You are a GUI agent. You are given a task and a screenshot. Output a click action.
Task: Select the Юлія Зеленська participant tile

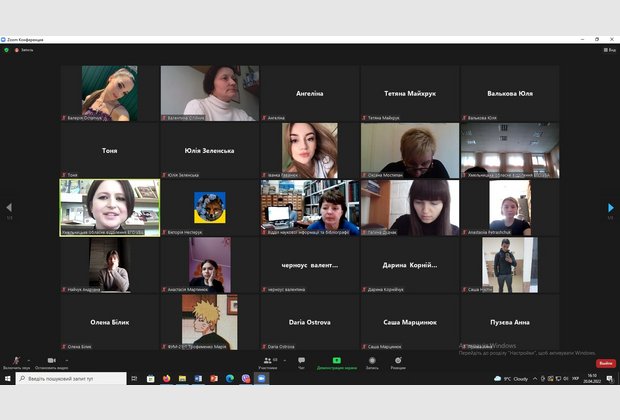[210, 150]
